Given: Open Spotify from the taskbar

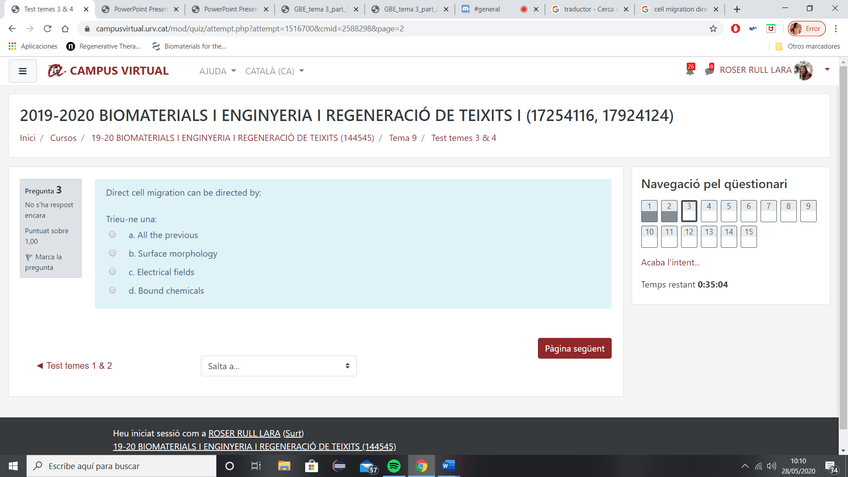Looking at the screenshot, I should click(x=394, y=466).
